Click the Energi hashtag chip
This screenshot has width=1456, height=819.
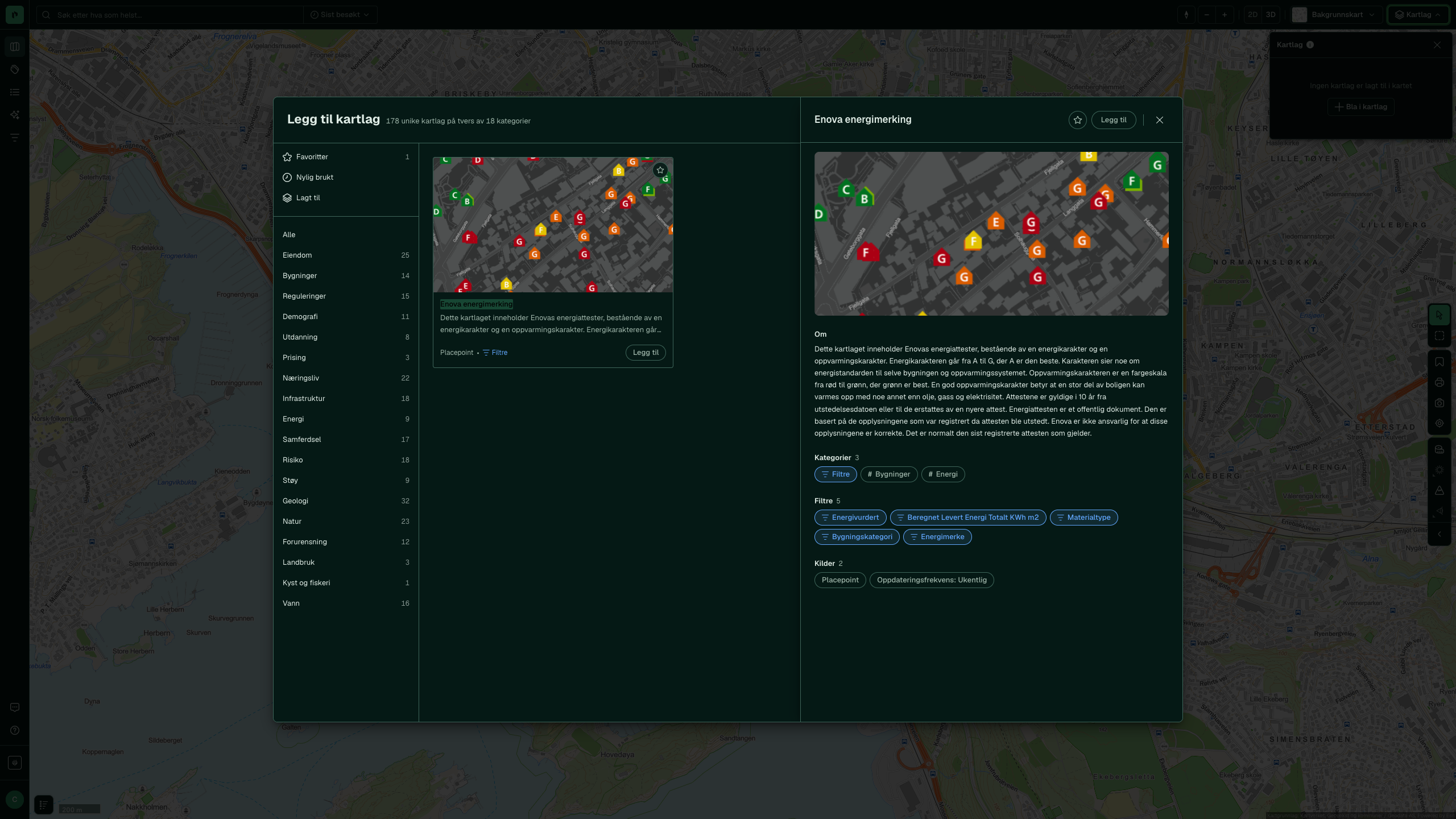click(943, 474)
